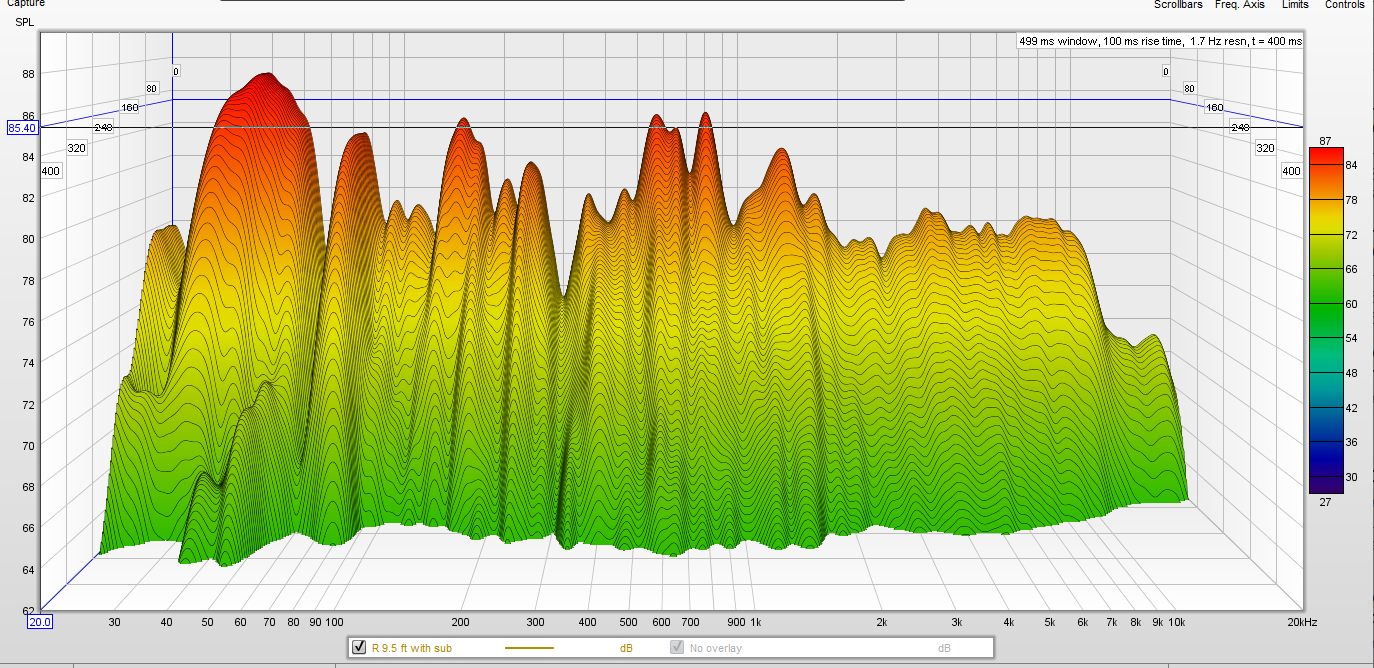The image size is (1374, 668).
Task: Click the 'R 9.5 ft with sub' trace name
Action: pos(412,648)
